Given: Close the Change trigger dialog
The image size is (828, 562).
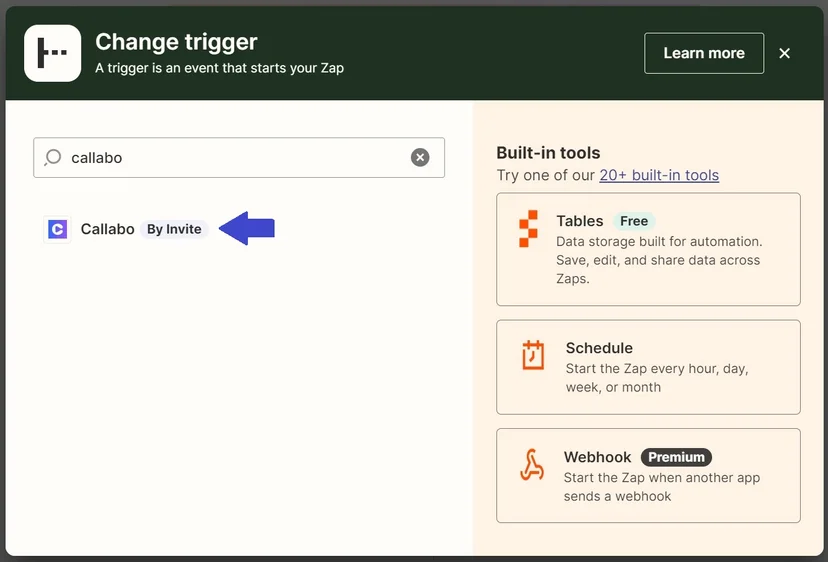Looking at the screenshot, I should [x=785, y=53].
